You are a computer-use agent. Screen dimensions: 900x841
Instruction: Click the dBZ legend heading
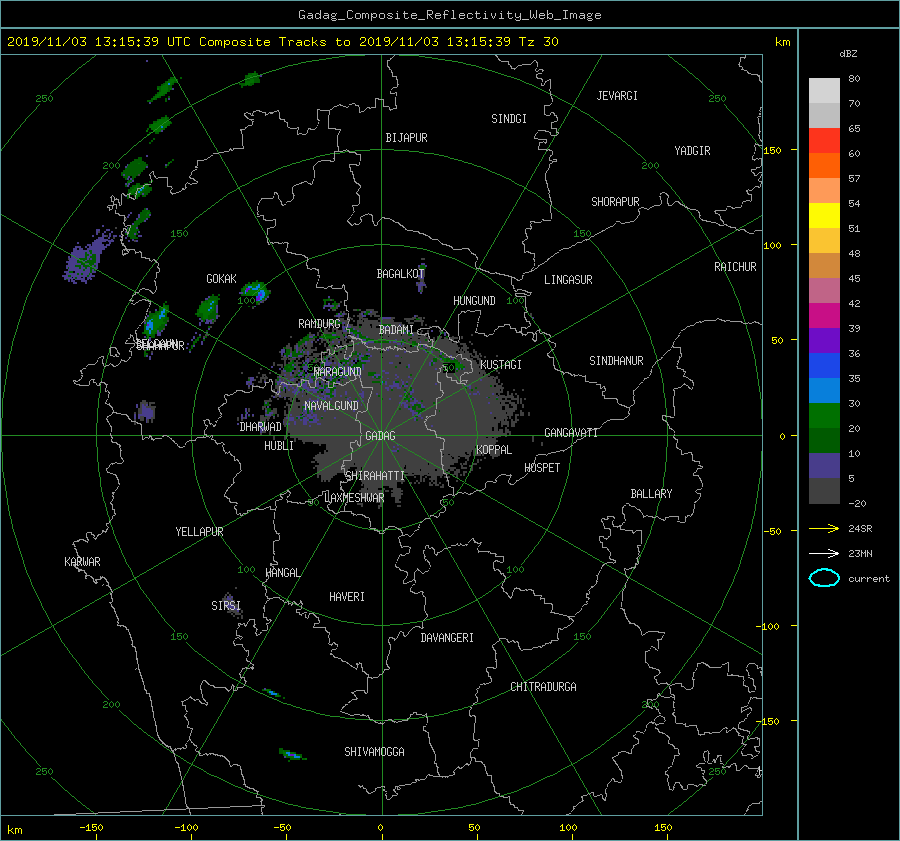coord(848,54)
